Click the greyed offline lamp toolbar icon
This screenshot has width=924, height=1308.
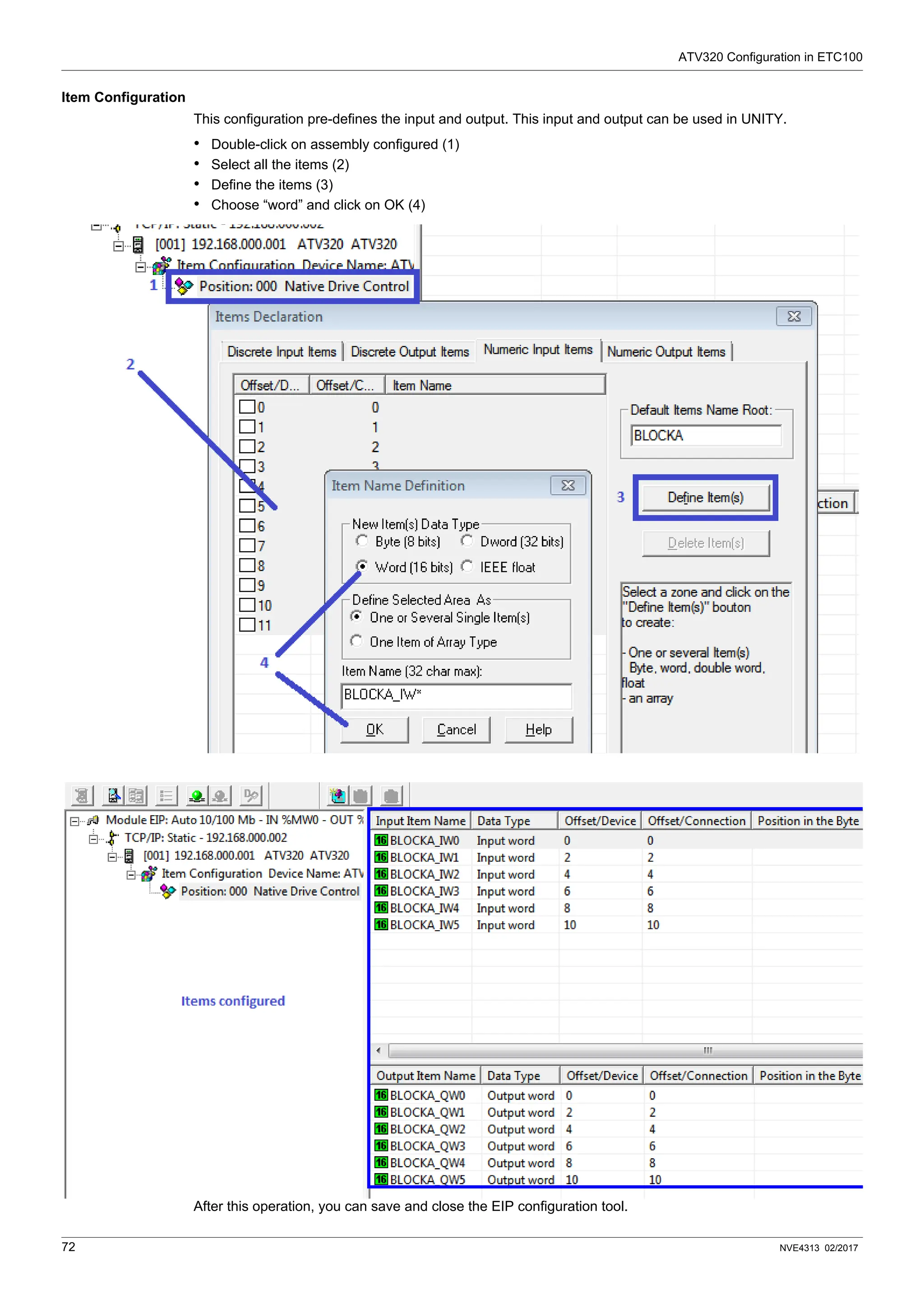point(220,795)
